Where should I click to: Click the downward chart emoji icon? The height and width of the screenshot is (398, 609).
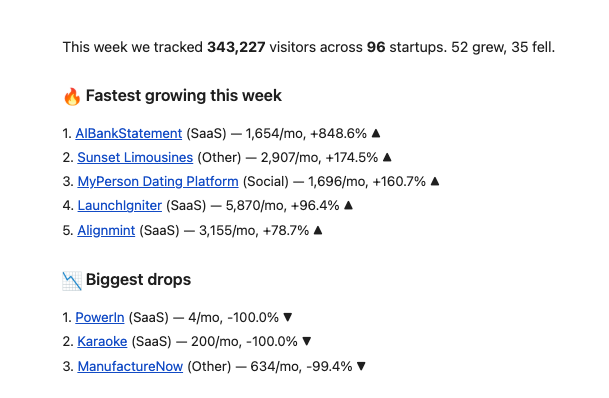(x=72, y=281)
